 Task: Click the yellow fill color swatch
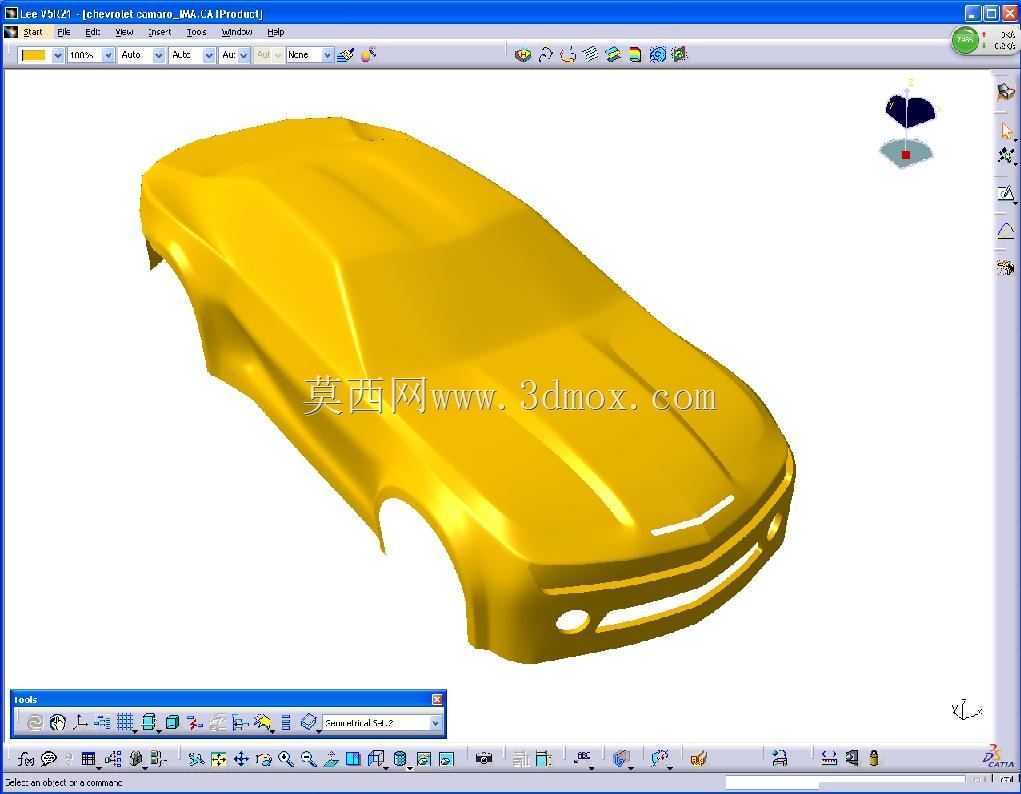(34, 55)
